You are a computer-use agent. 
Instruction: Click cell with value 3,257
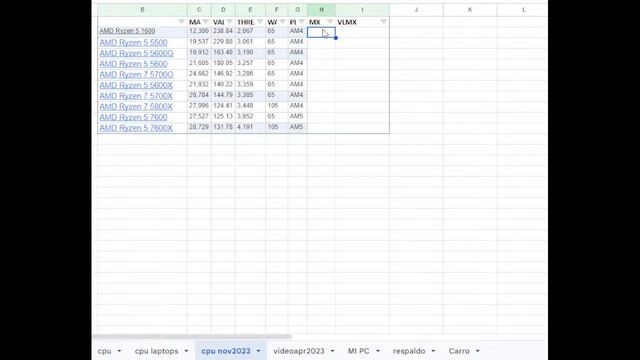tap(250, 63)
